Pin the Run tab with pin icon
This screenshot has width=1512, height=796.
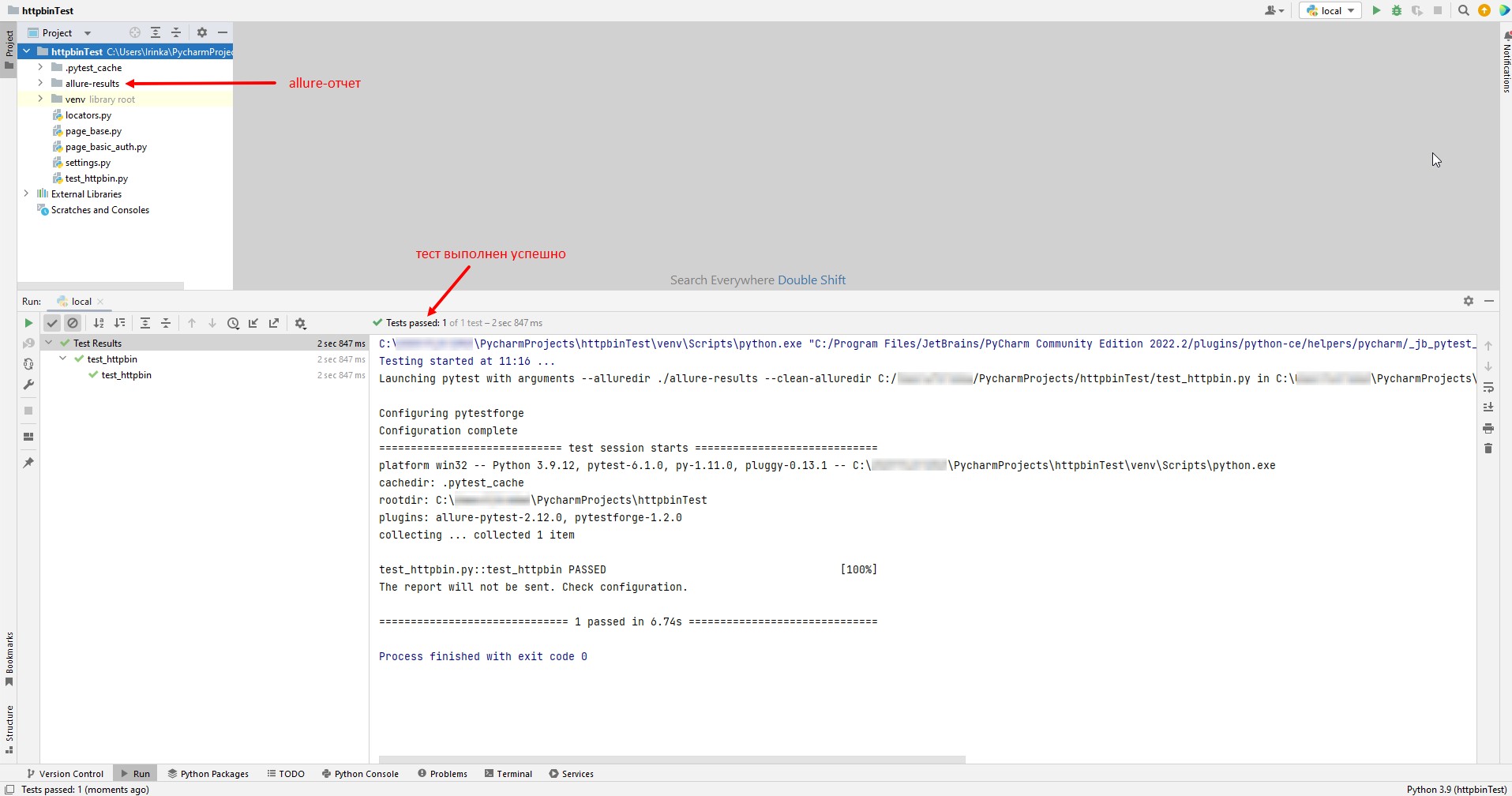tap(28, 463)
